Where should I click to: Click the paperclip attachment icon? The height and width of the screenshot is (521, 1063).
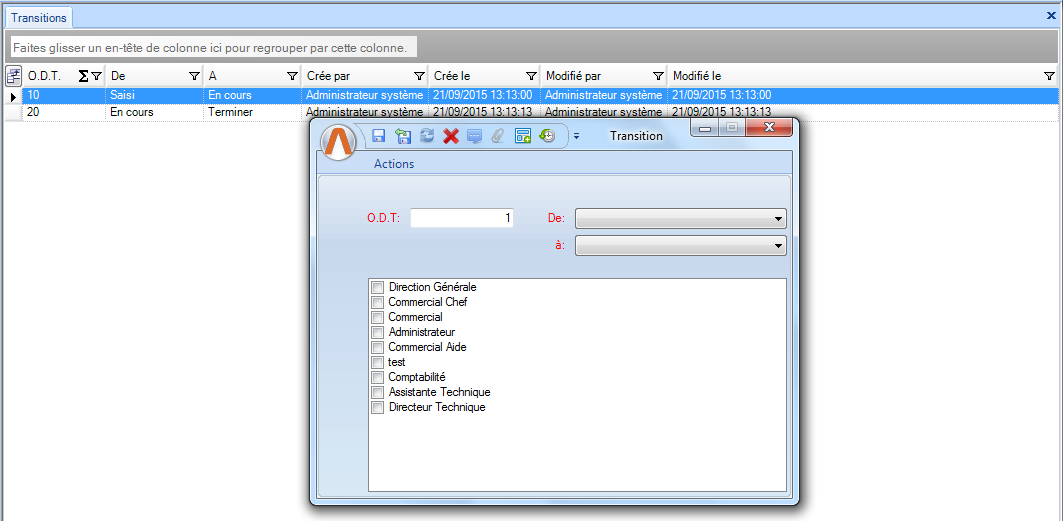coord(498,136)
